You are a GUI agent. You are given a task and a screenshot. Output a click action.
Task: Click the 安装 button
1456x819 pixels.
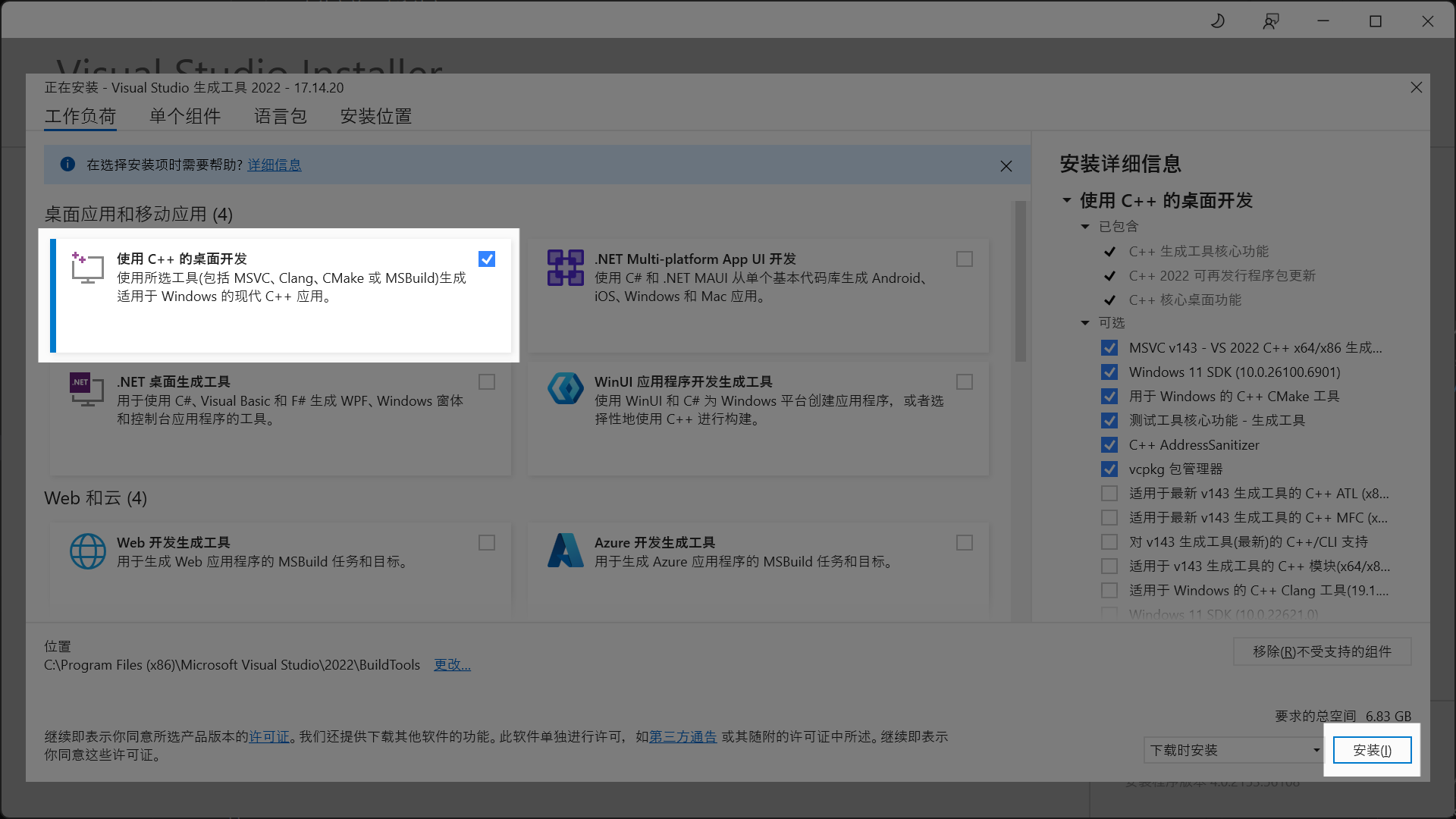click(x=1373, y=750)
